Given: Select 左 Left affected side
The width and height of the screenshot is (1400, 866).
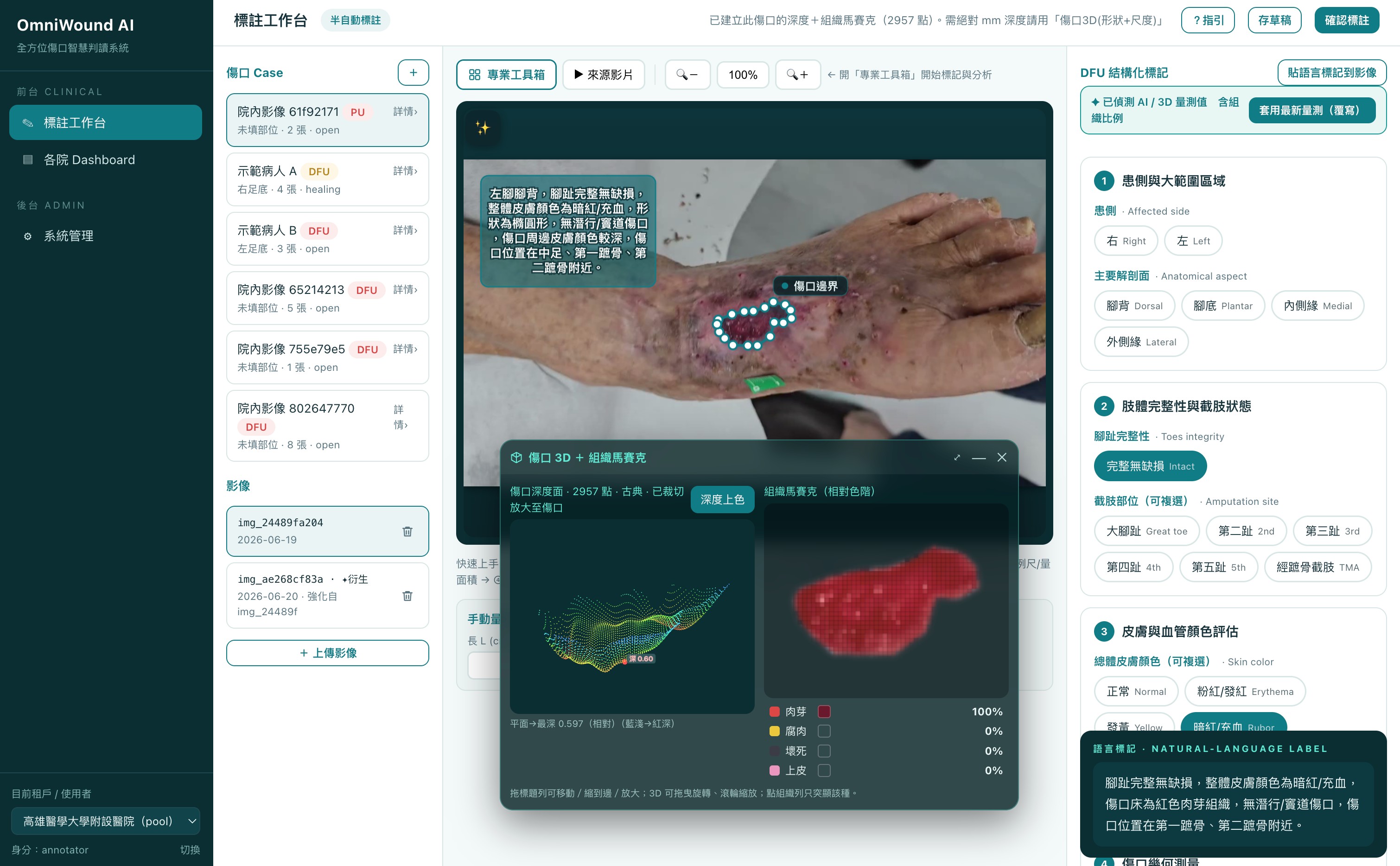Looking at the screenshot, I should [1193, 241].
